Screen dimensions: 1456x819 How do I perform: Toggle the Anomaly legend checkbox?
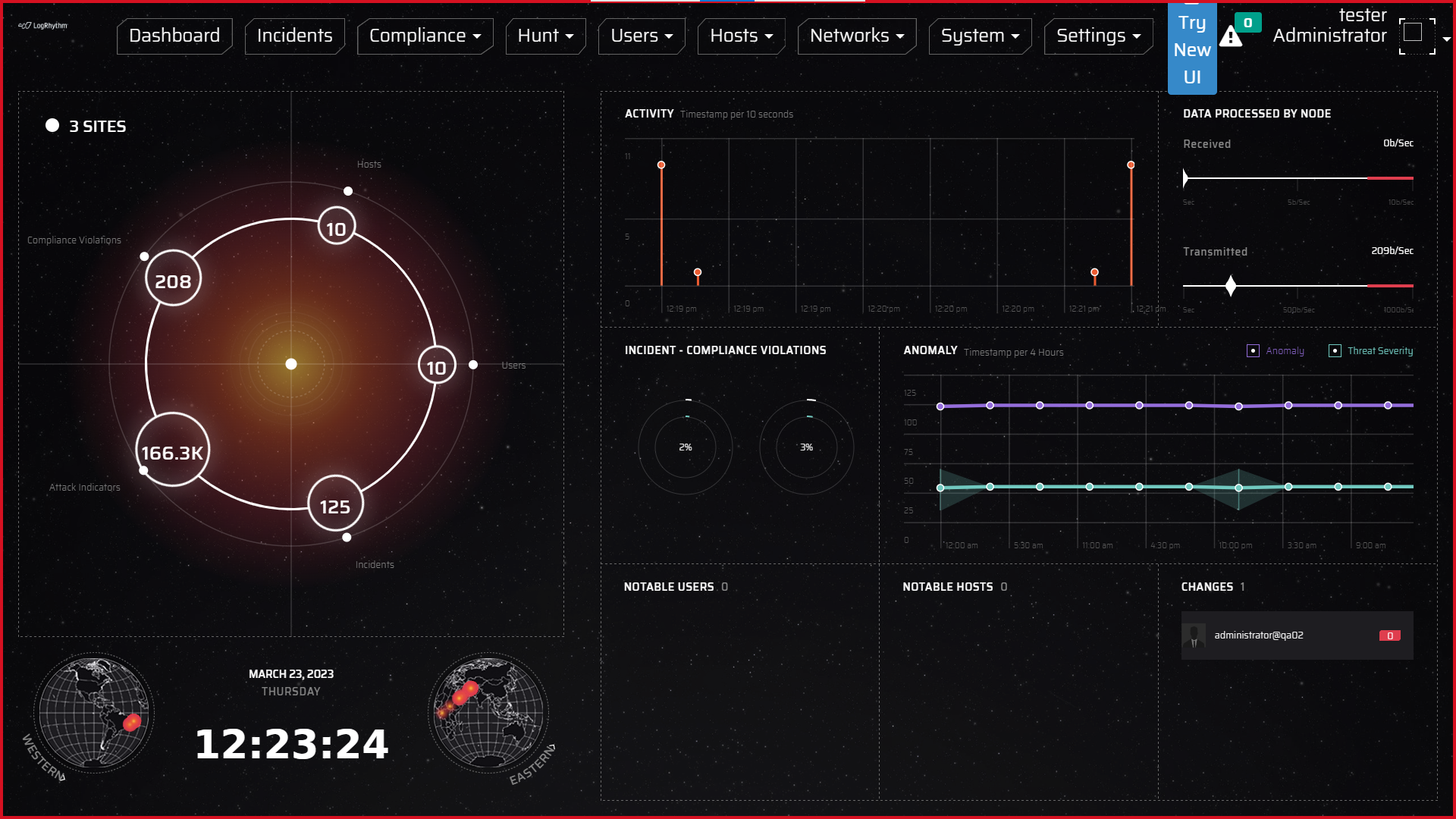click(1253, 351)
